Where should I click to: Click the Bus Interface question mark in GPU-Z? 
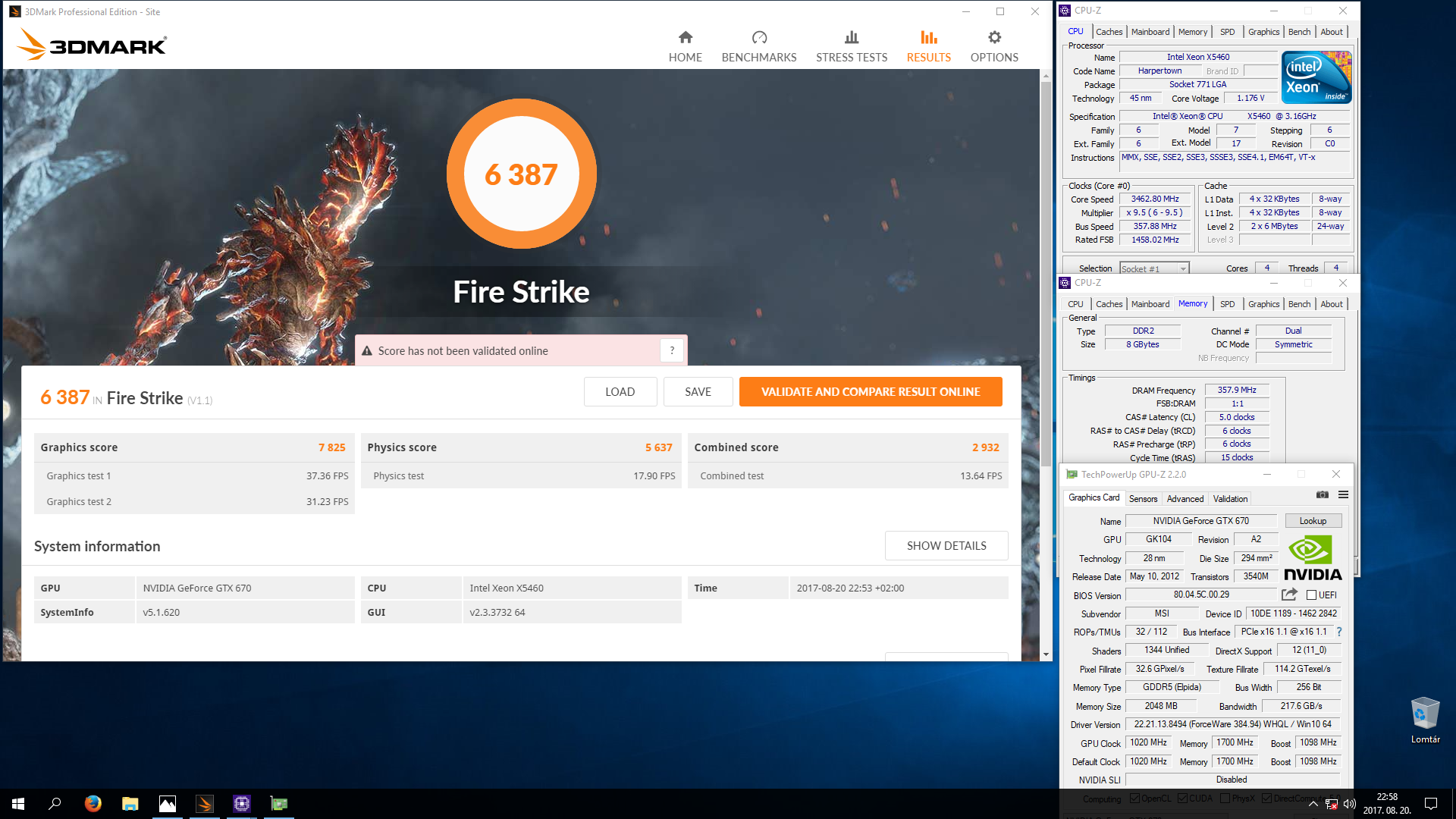1339,632
